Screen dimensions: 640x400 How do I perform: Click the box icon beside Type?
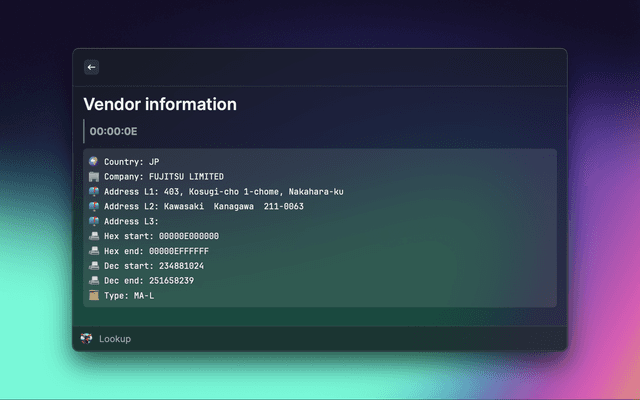tap(93, 296)
